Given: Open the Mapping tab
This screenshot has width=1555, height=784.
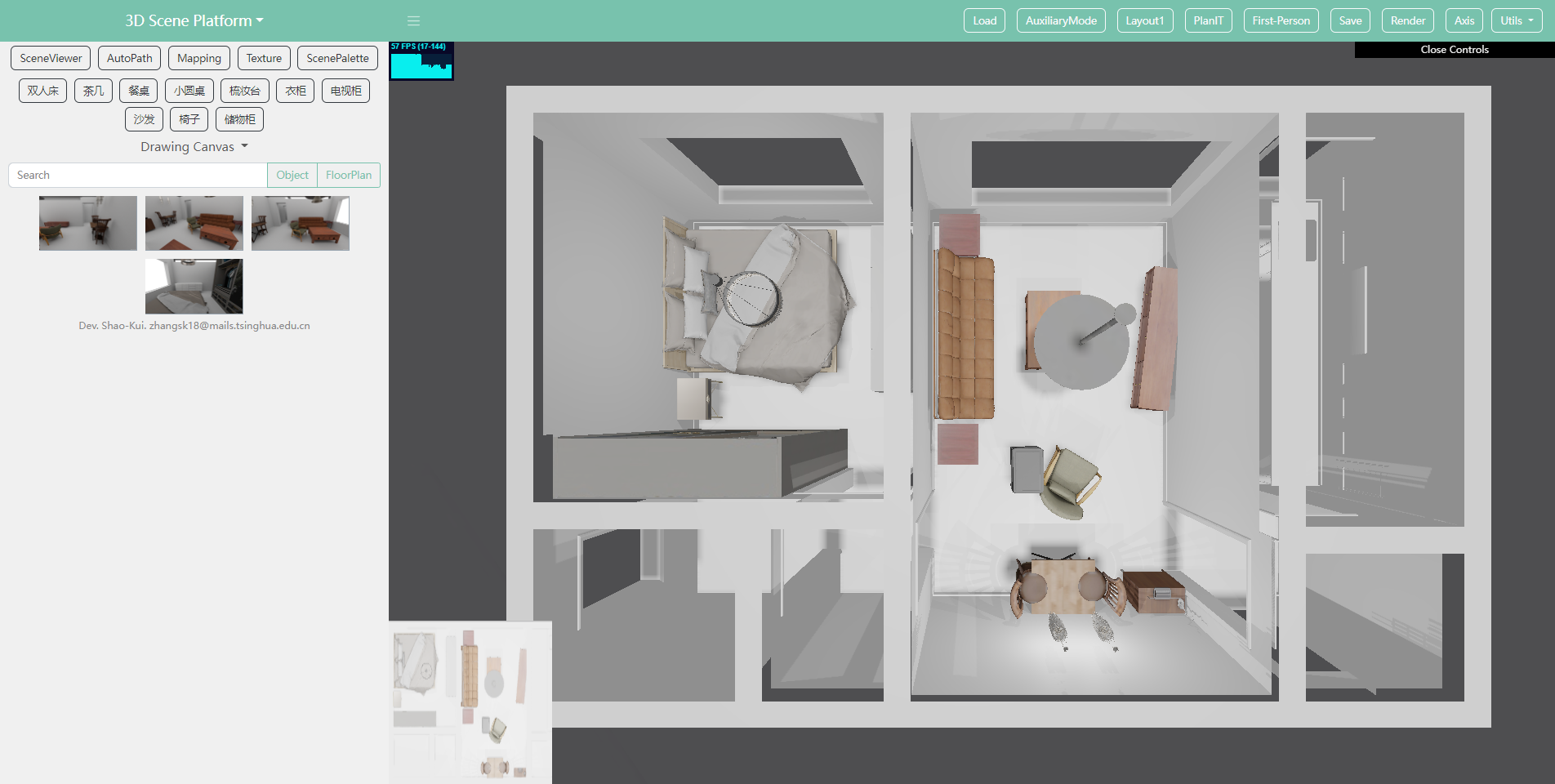Looking at the screenshot, I should pyautogui.click(x=199, y=58).
